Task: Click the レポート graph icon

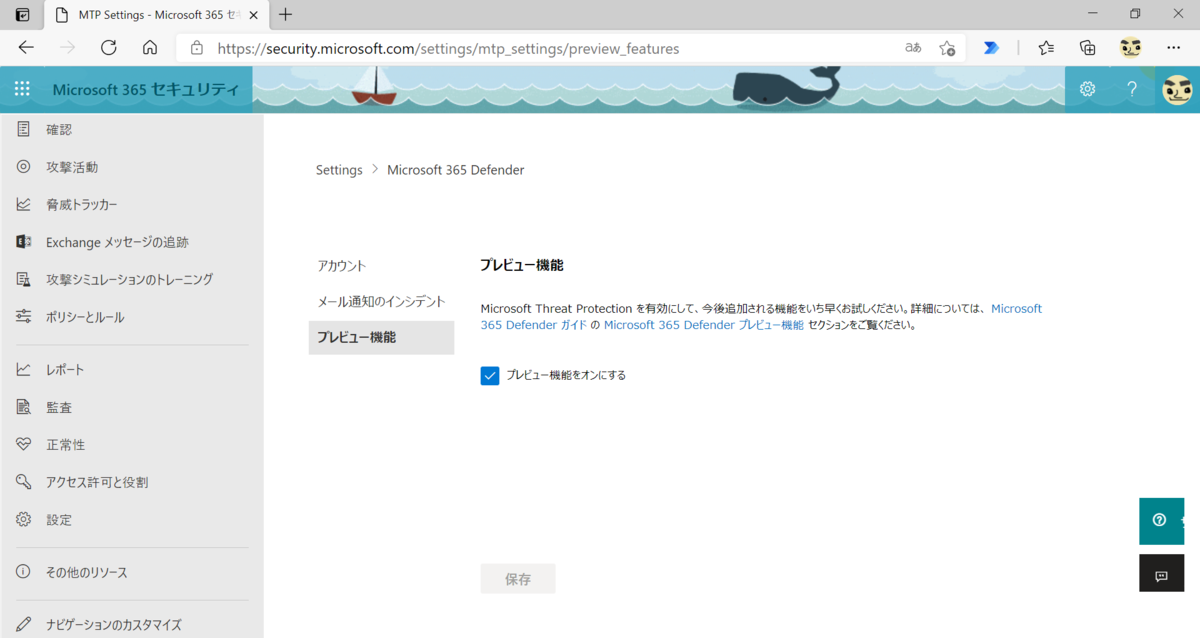Action: point(24,370)
